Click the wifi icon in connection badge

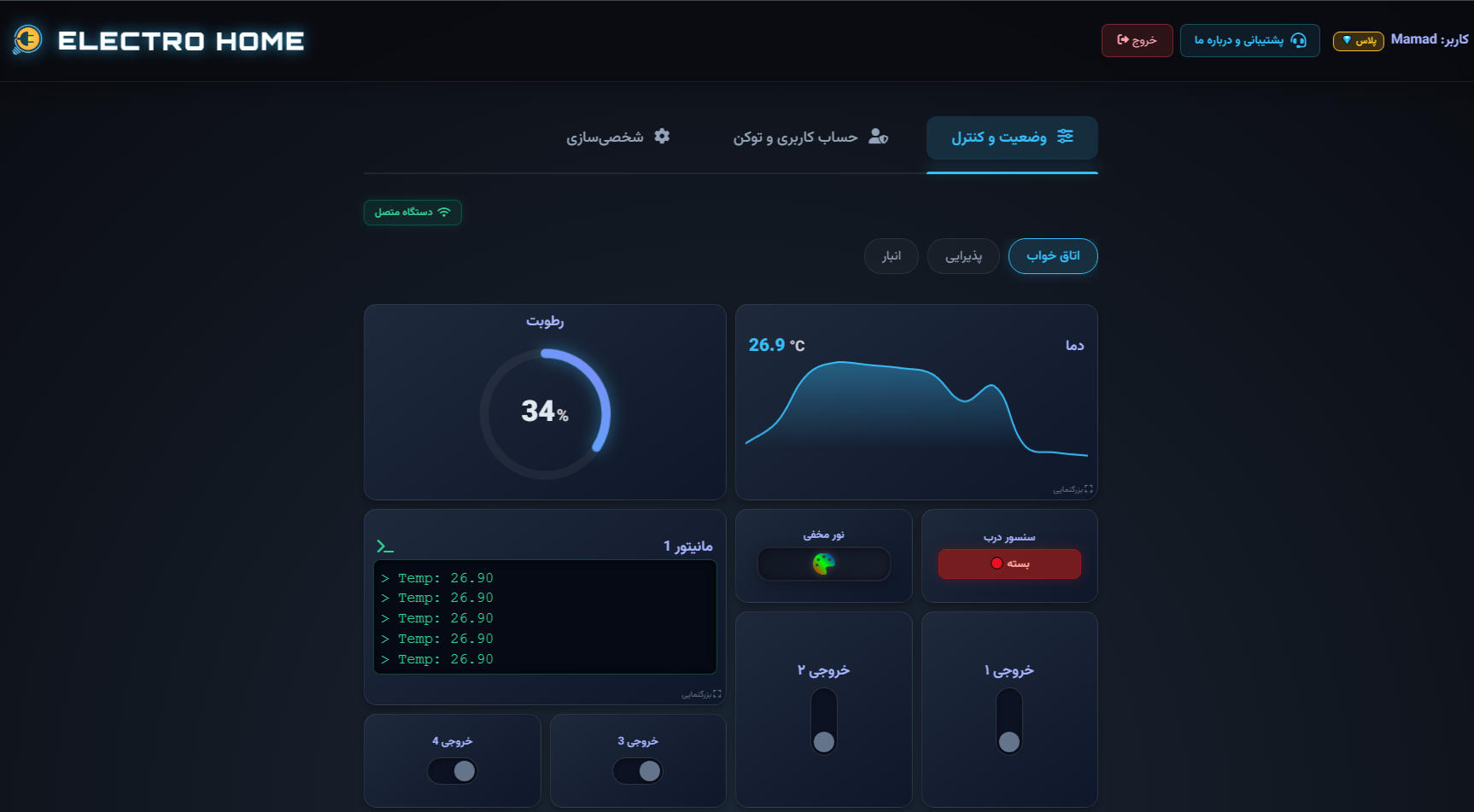click(x=444, y=212)
